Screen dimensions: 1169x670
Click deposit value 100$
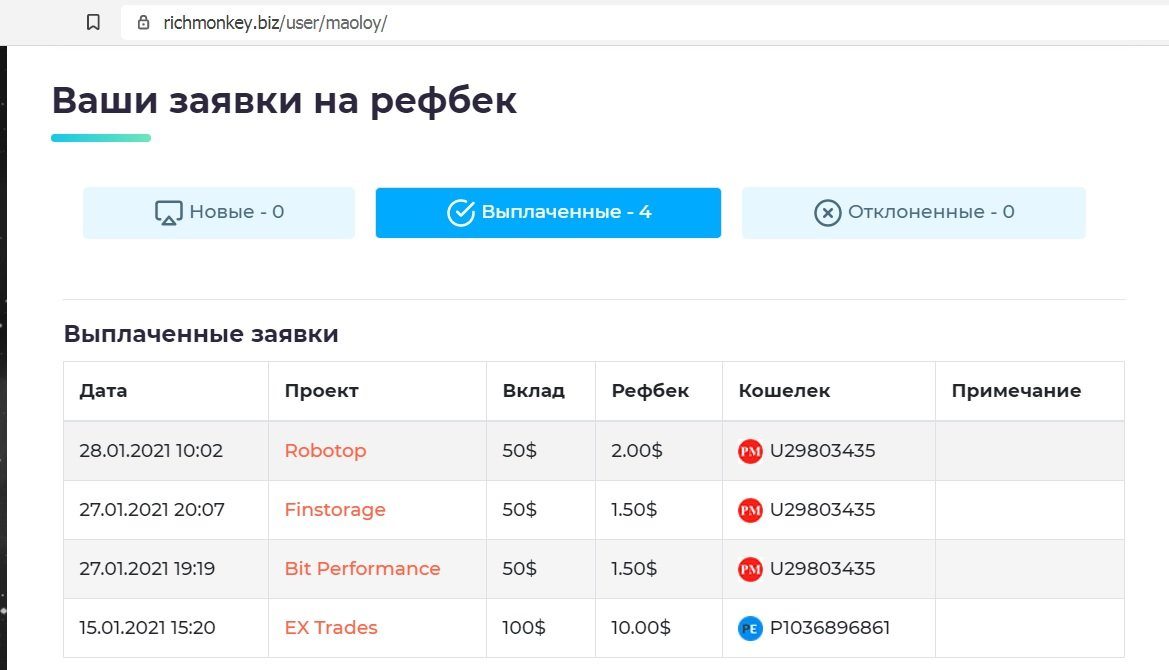point(524,628)
